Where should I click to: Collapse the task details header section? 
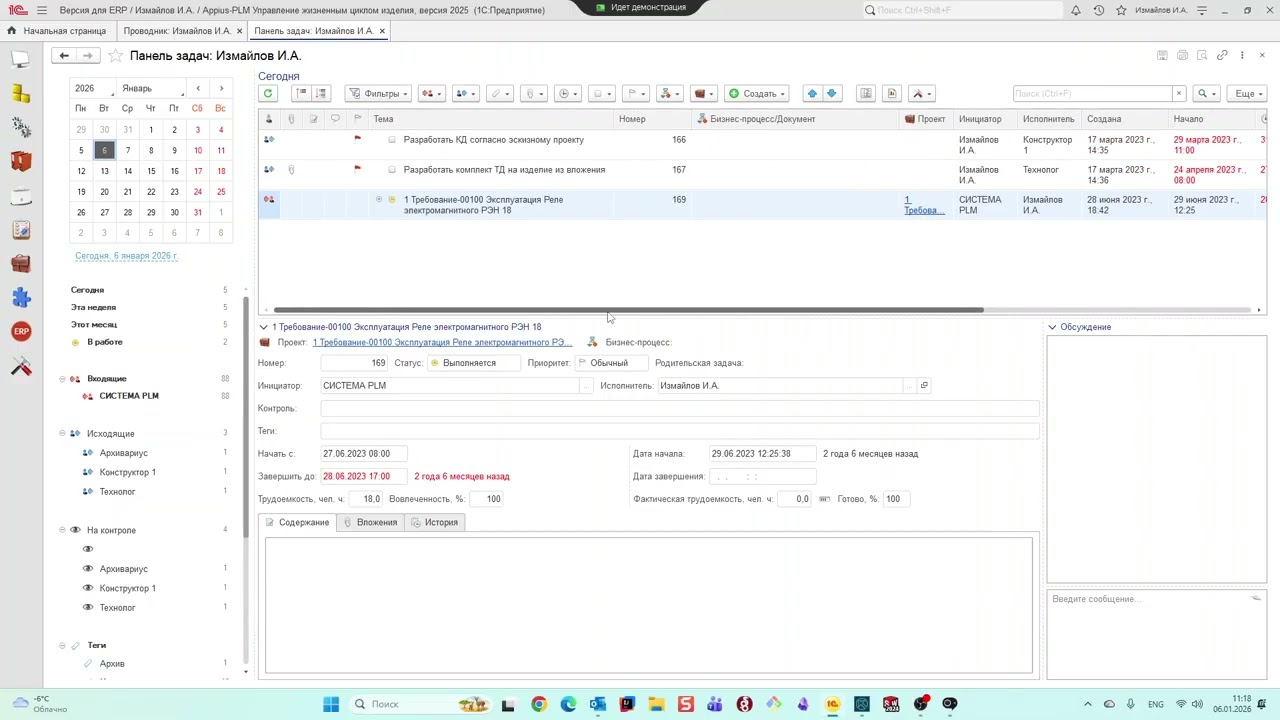263,327
